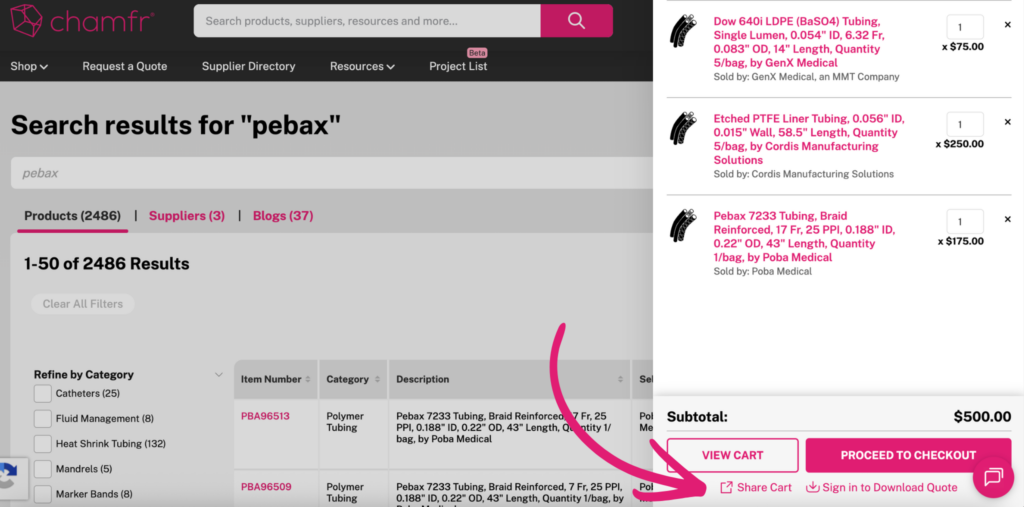
Task: Switch to the Suppliers (3) tab
Action: [187, 216]
